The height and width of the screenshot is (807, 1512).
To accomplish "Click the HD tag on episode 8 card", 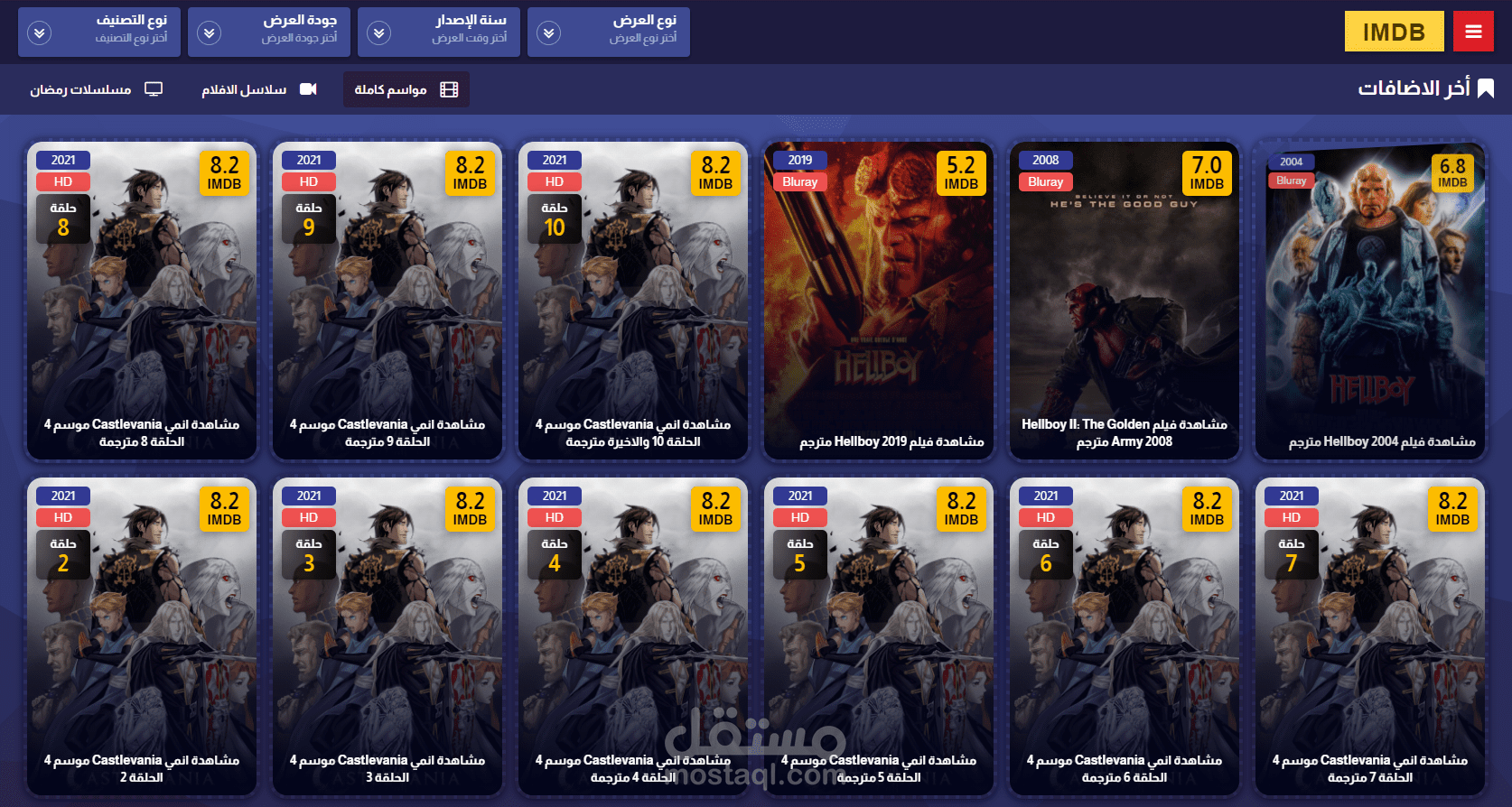I will tap(63, 181).
